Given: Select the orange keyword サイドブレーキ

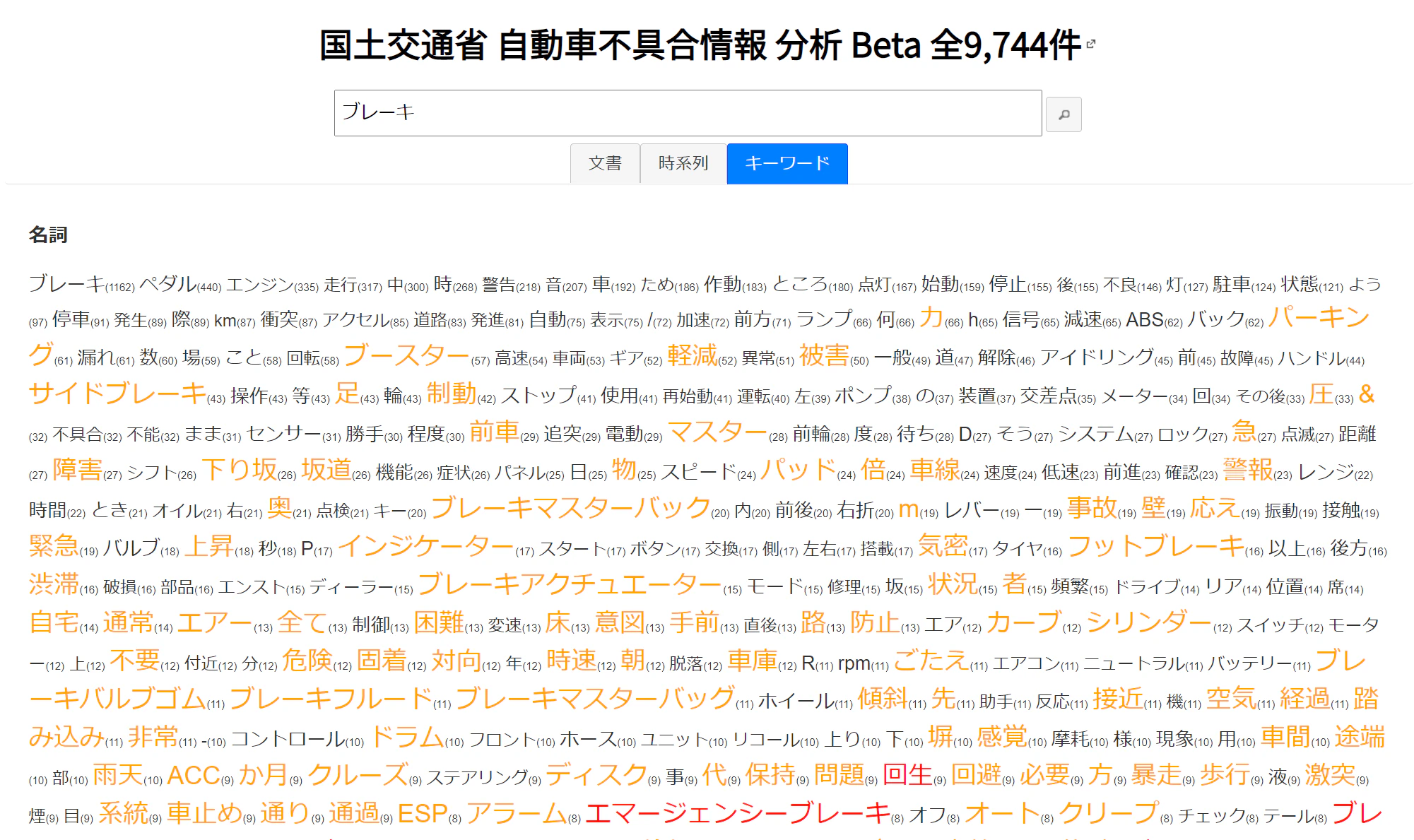Looking at the screenshot, I should click(117, 393).
